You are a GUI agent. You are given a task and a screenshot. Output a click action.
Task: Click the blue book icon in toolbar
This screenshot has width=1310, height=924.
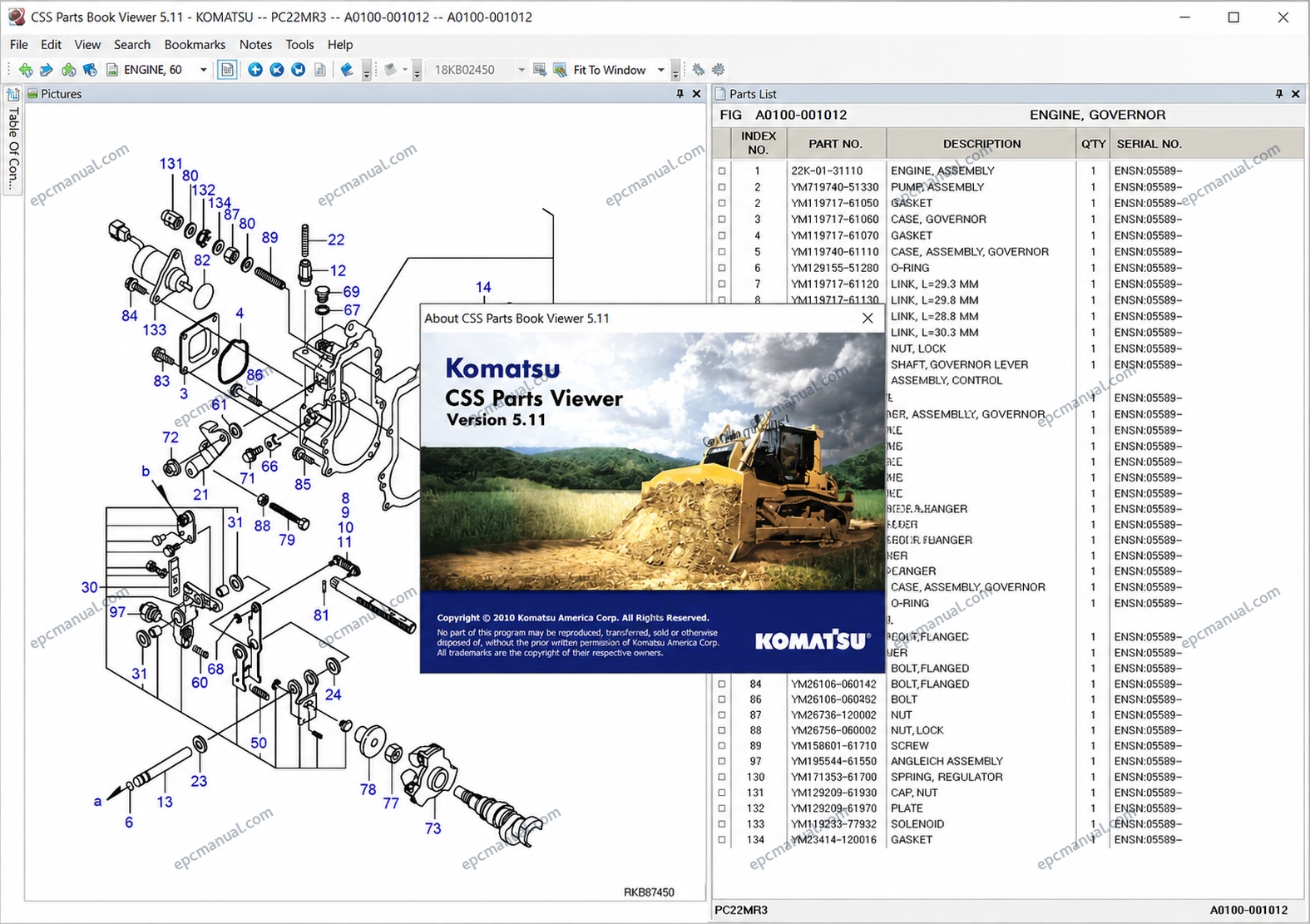click(x=348, y=70)
